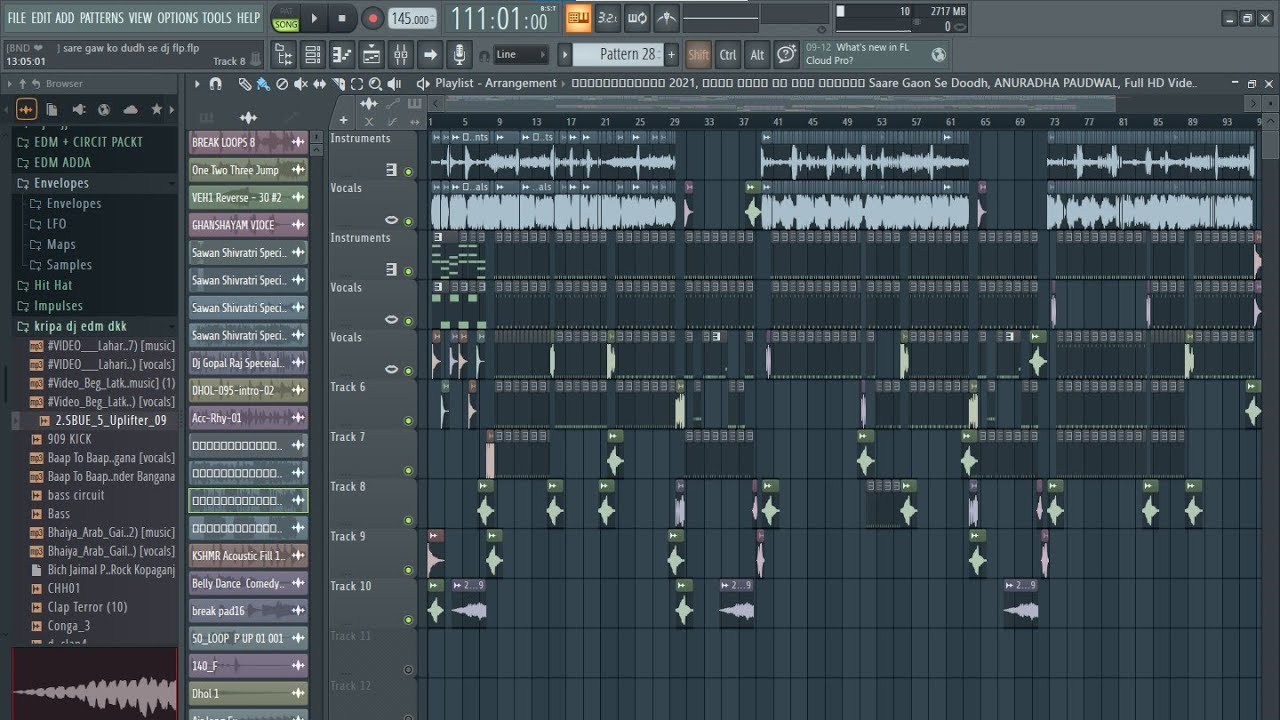This screenshot has width=1280, height=720.
Task: Mute Track 7 with its green LED
Action: pyautogui.click(x=408, y=471)
